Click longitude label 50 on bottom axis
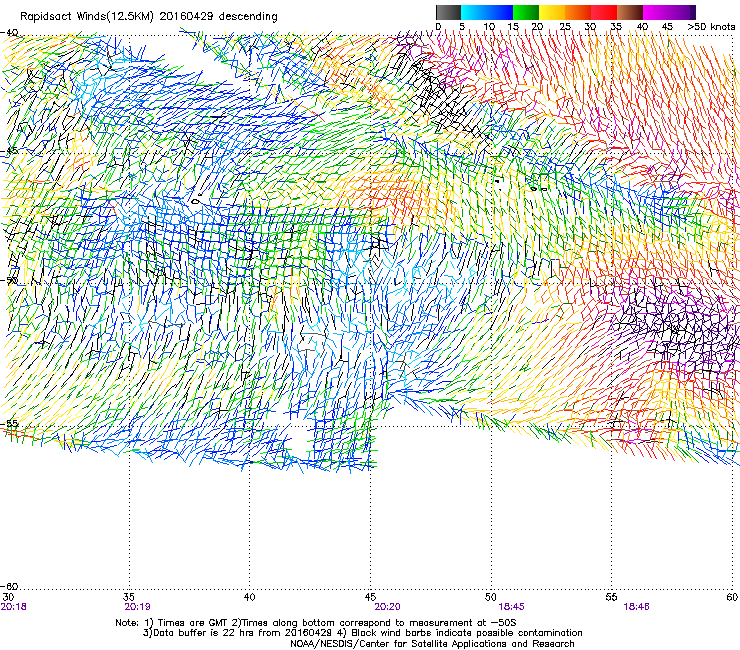The image size is (740, 650). (491, 597)
